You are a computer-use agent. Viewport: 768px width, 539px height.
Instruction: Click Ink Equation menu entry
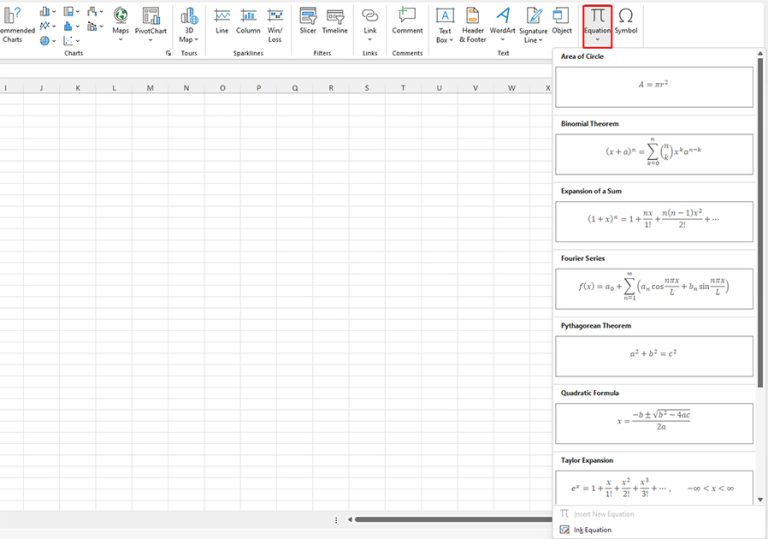coord(593,530)
